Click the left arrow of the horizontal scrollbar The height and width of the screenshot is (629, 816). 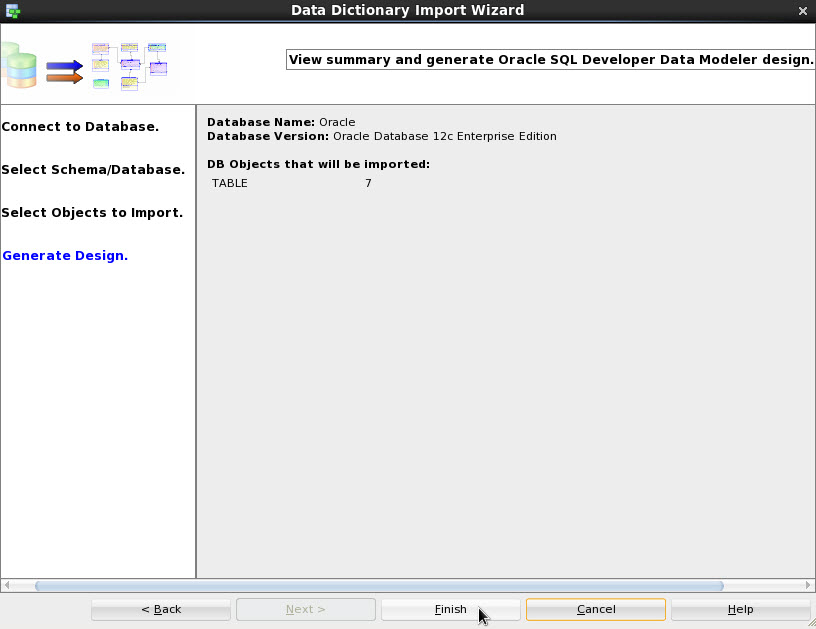(x=8, y=585)
